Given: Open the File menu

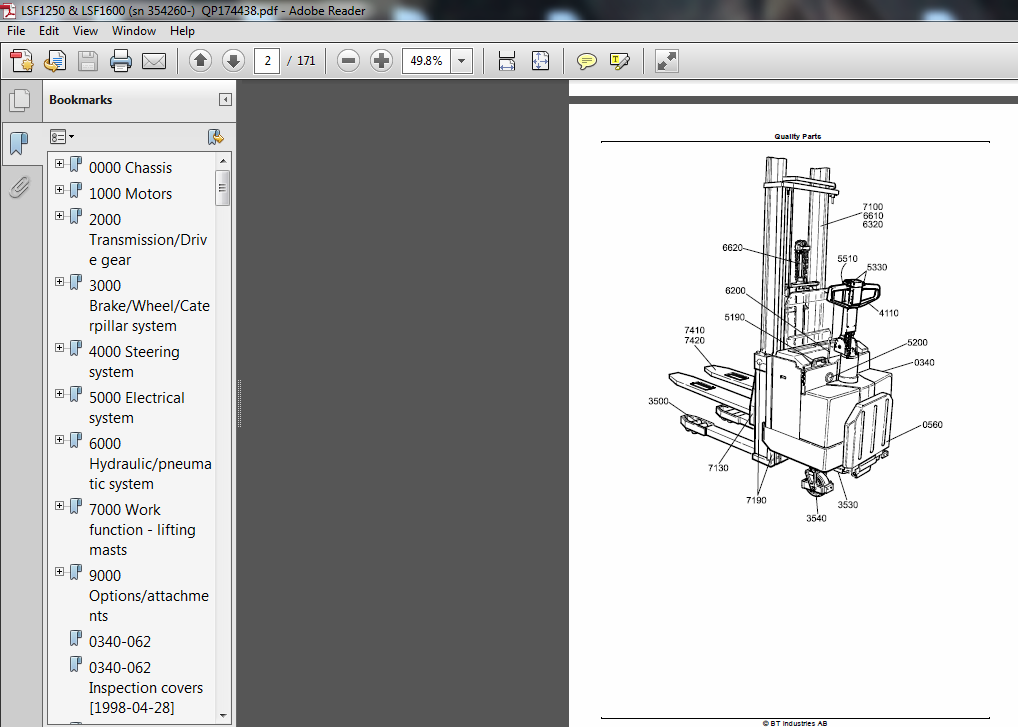Looking at the screenshot, I should point(16,31).
